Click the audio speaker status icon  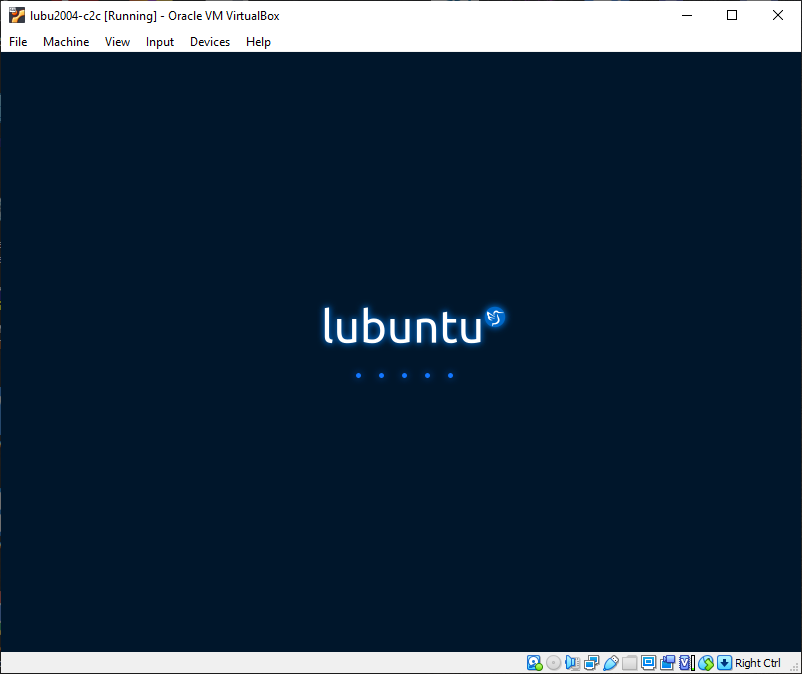(x=572, y=663)
